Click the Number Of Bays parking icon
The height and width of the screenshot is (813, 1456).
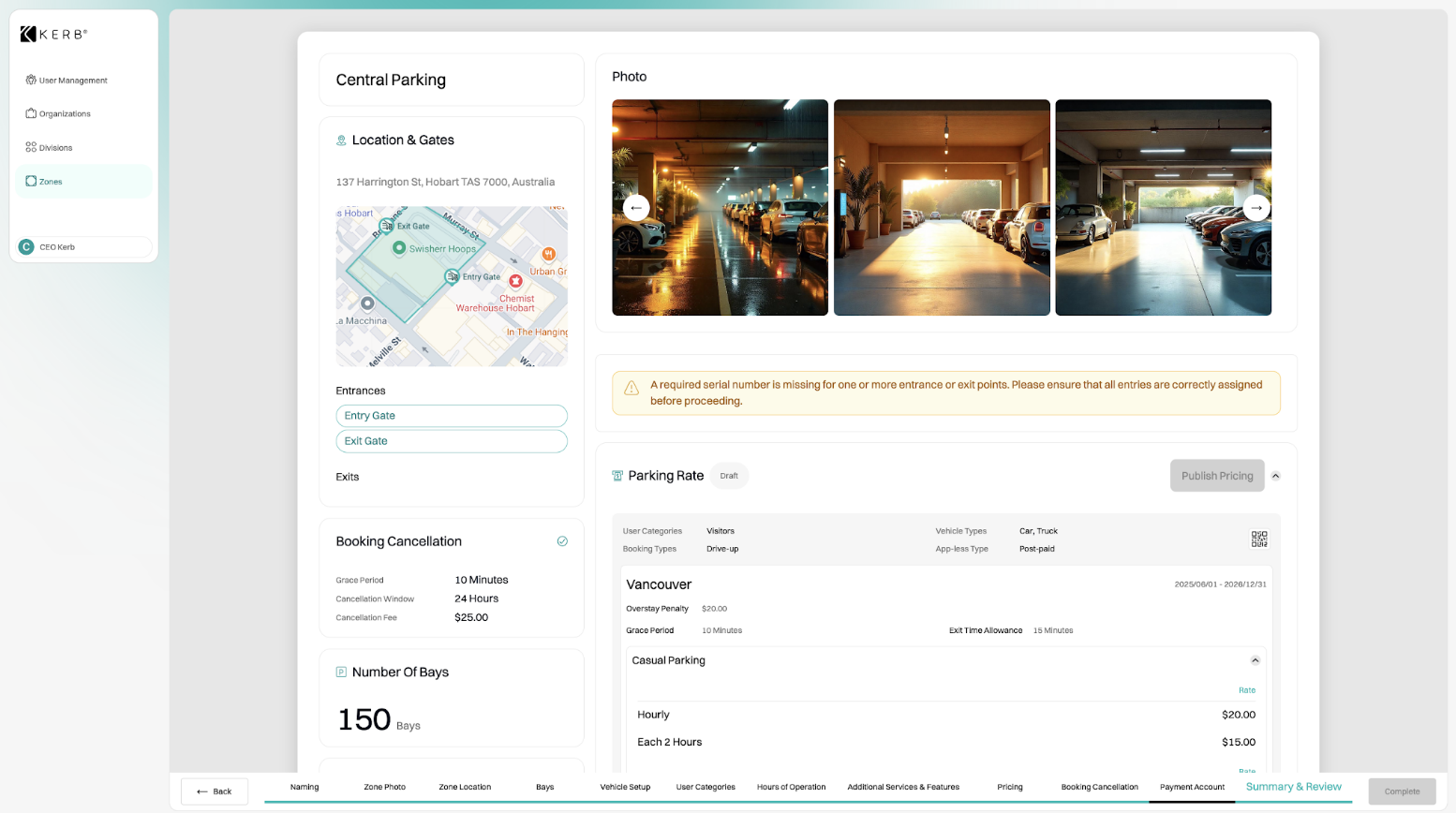tap(341, 673)
